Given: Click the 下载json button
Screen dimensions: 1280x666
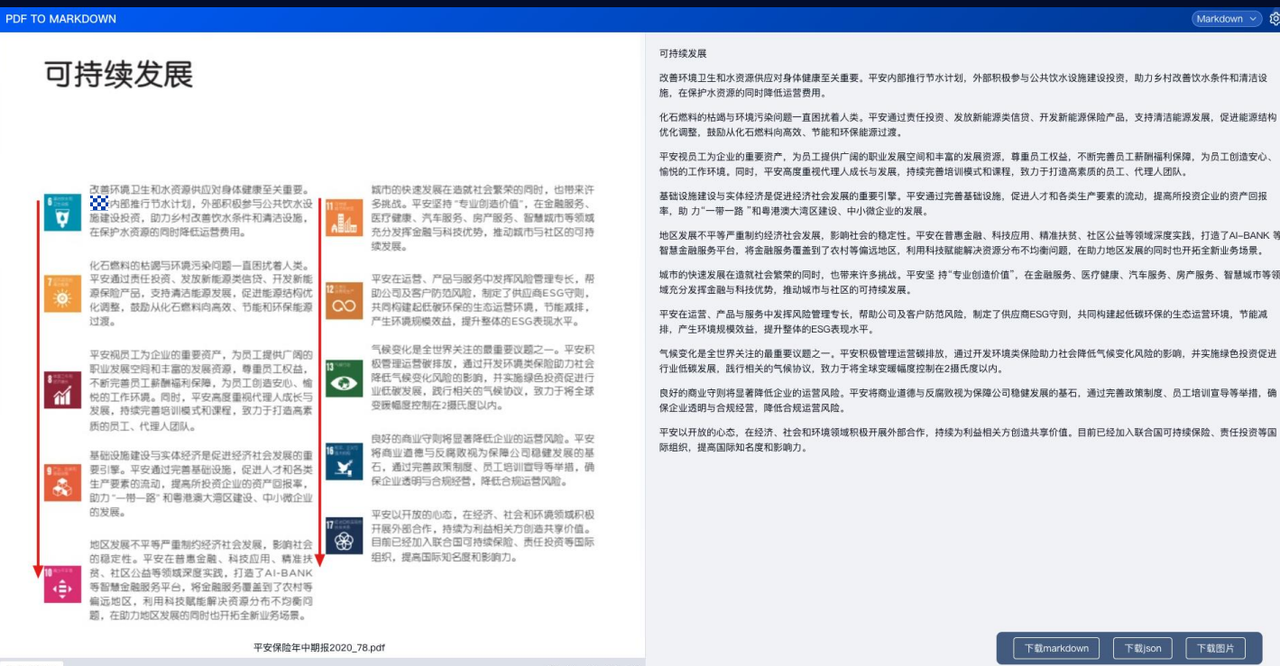Looking at the screenshot, I should [x=1142, y=648].
